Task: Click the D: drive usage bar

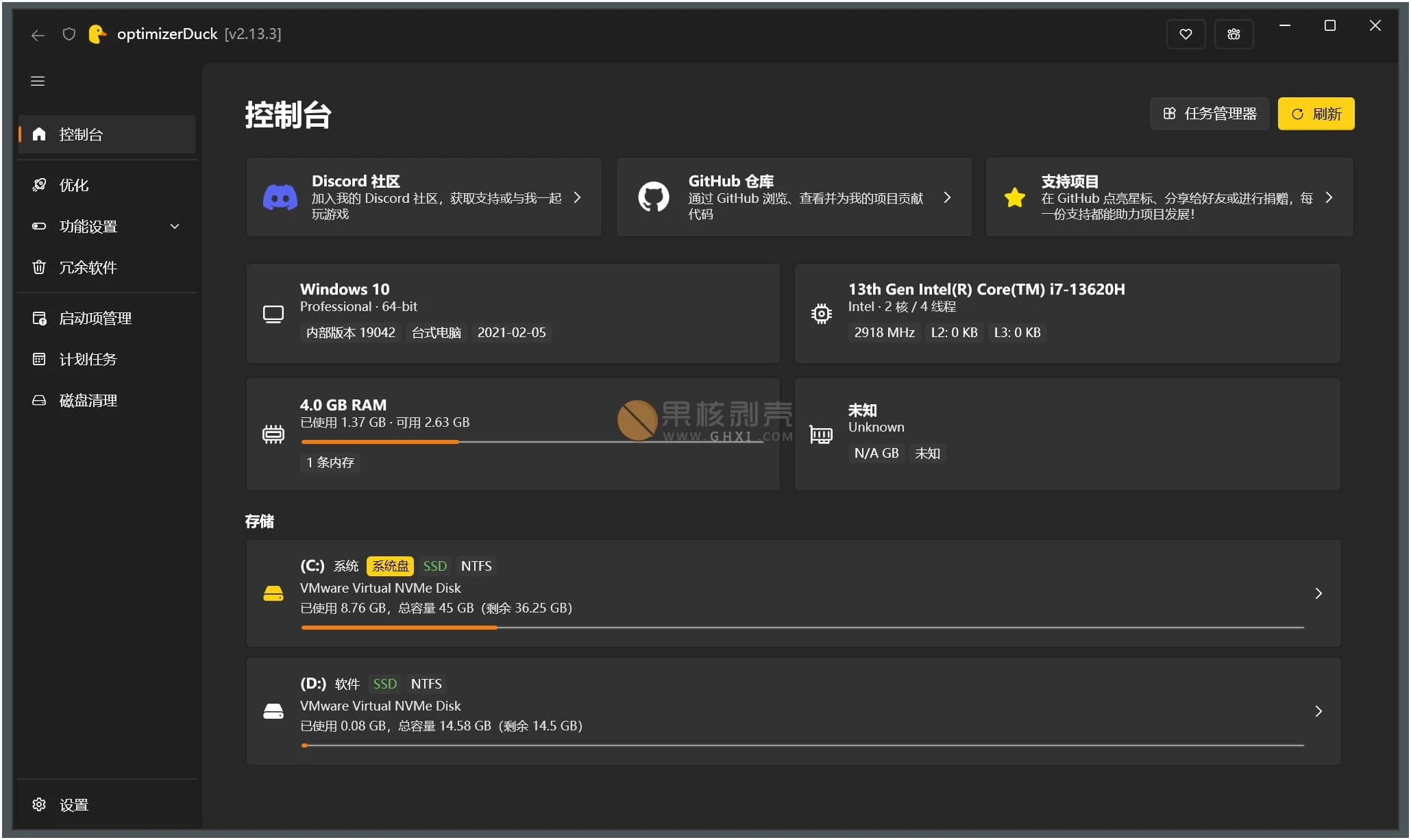Action: [802, 745]
